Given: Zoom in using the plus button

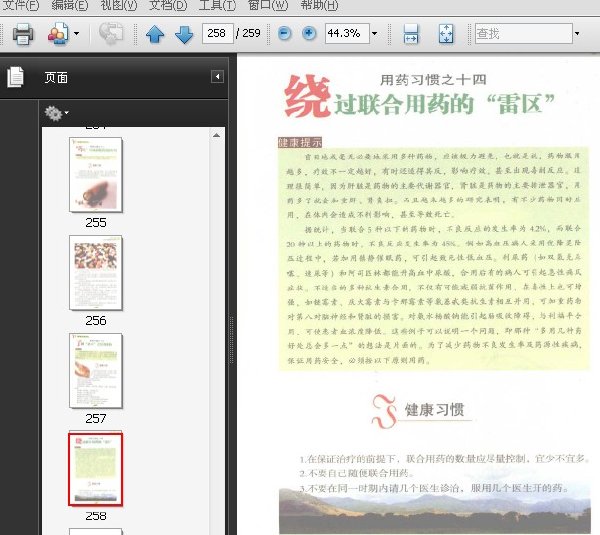Looking at the screenshot, I should (x=309, y=33).
